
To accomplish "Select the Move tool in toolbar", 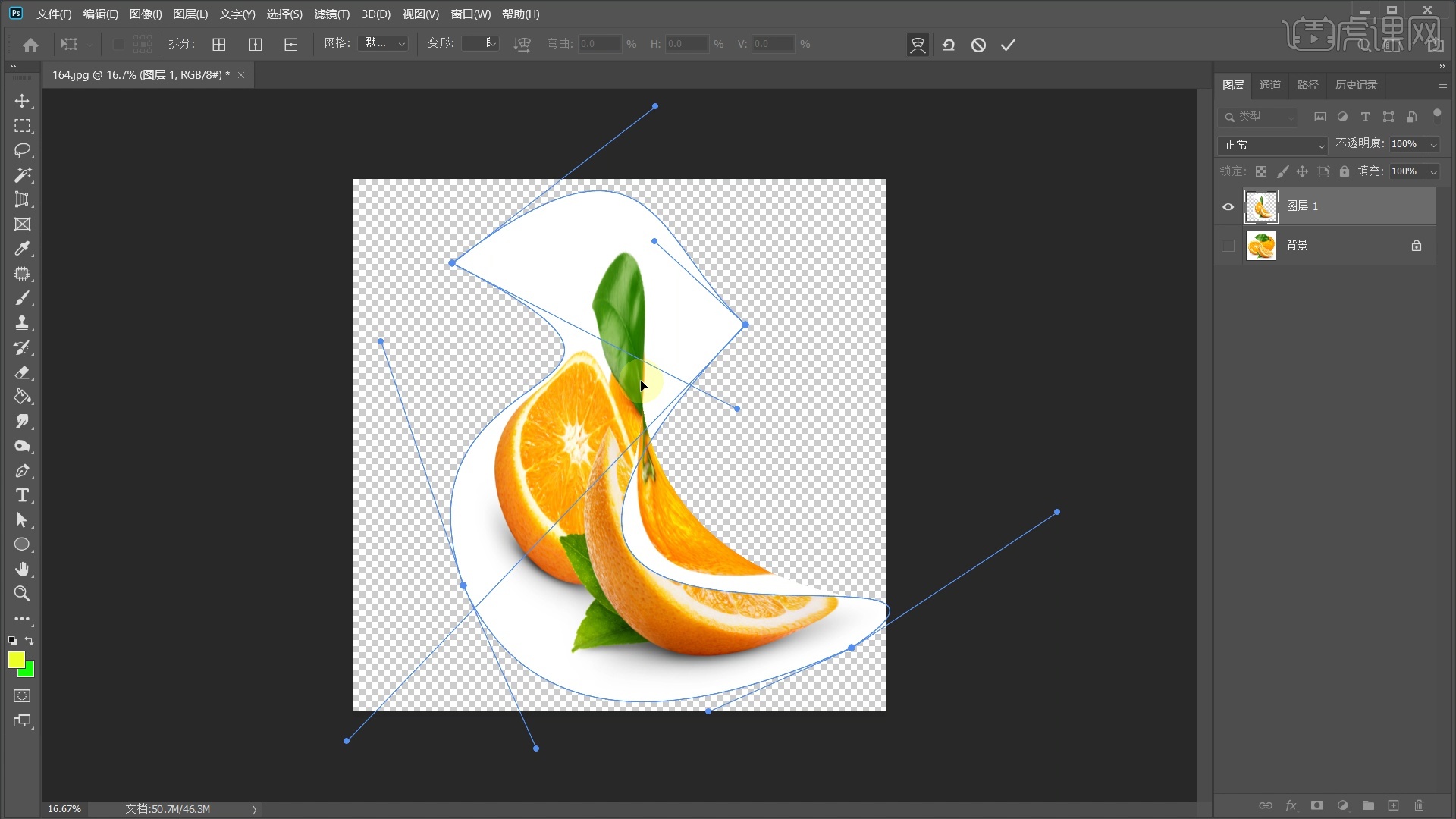I will (x=22, y=100).
